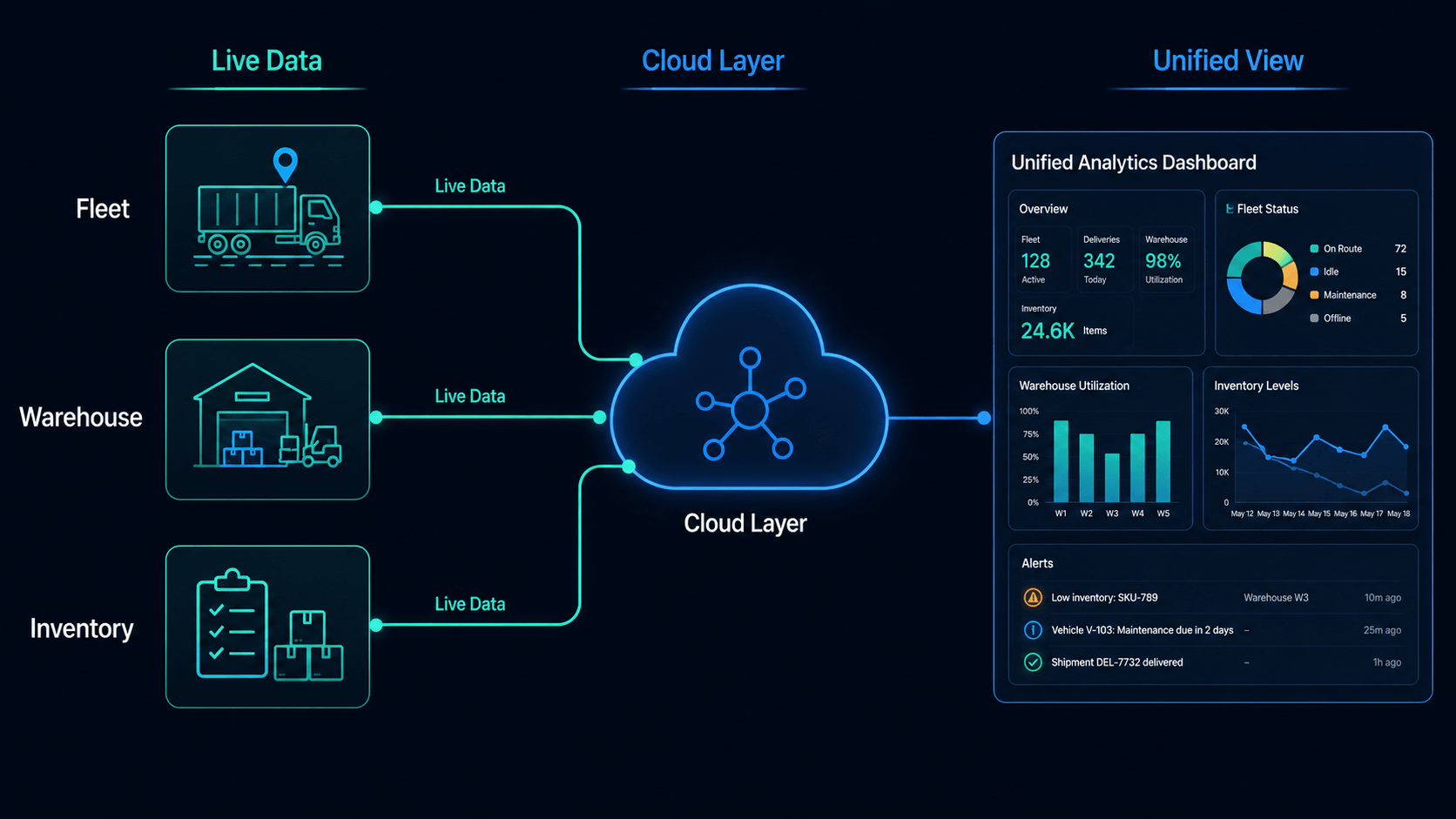1456x819 pixels.
Task: Select the Unified View column heading
Action: 1228,61
